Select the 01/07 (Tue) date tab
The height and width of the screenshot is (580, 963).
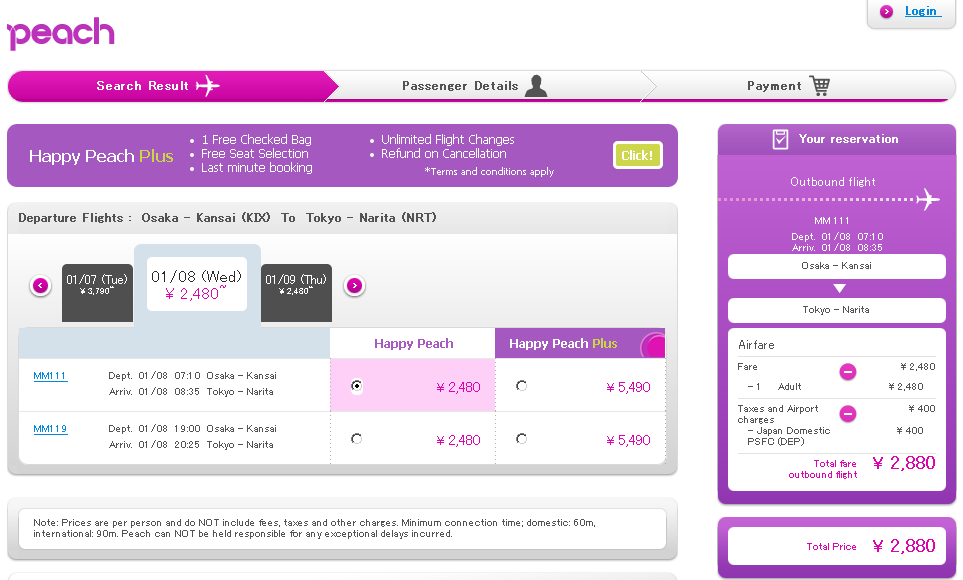tap(97, 292)
